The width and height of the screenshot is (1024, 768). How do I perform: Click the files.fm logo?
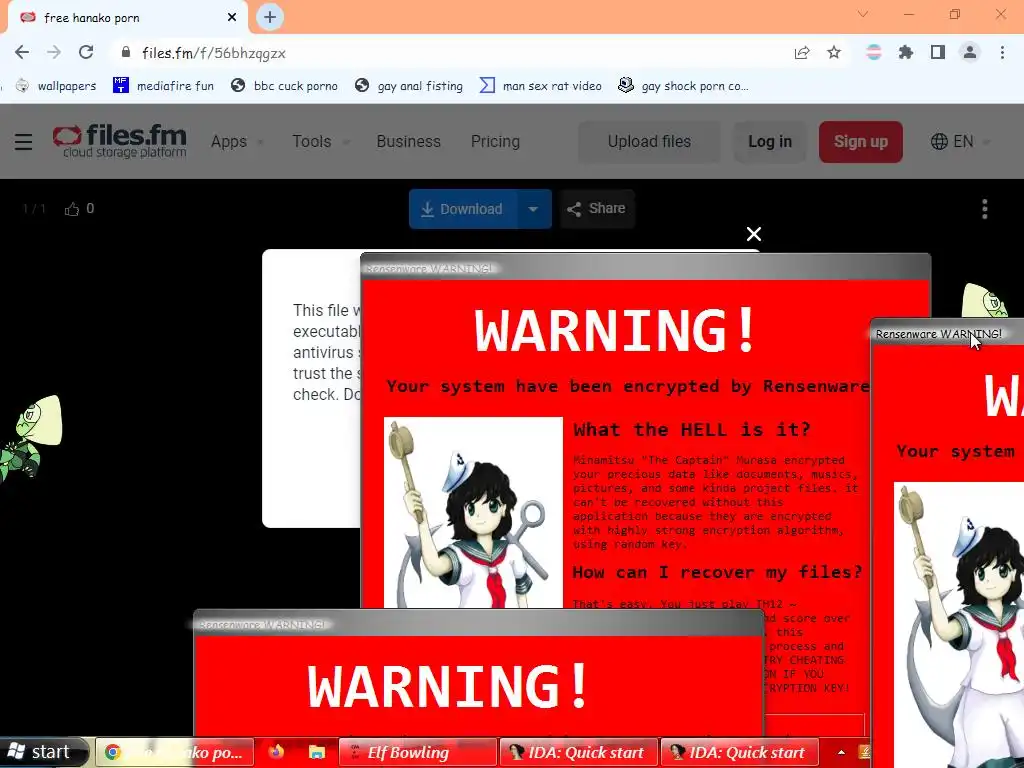[x=120, y=141]
